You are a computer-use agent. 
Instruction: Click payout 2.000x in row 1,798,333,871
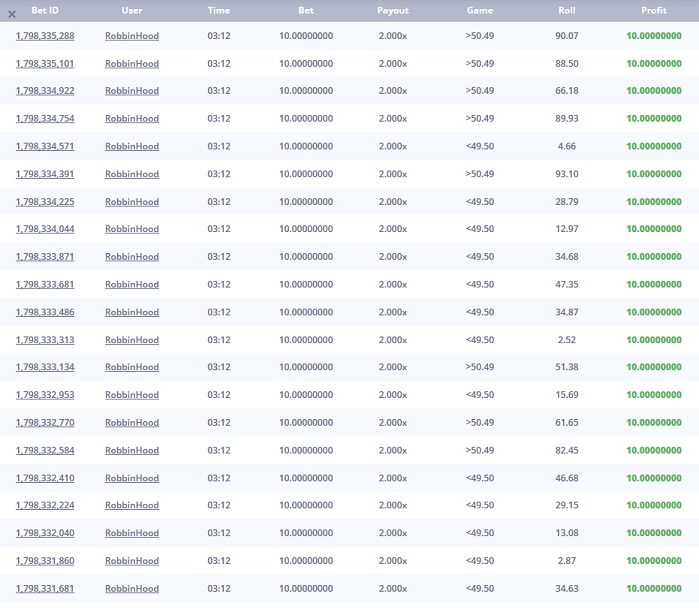[x=393, y=256]
